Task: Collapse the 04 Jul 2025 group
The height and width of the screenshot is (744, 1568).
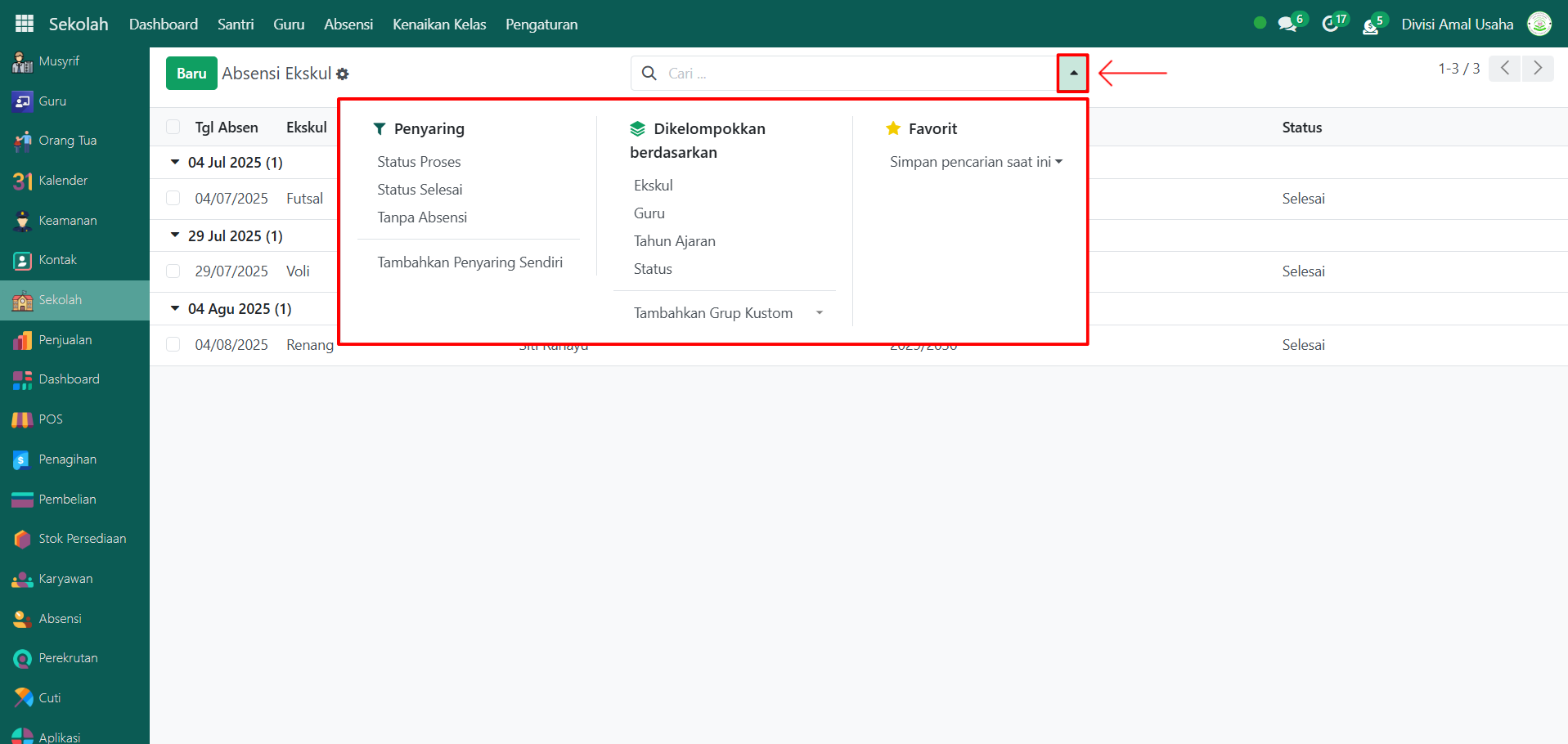Action: pyautogui.click(x=175, y=163)
